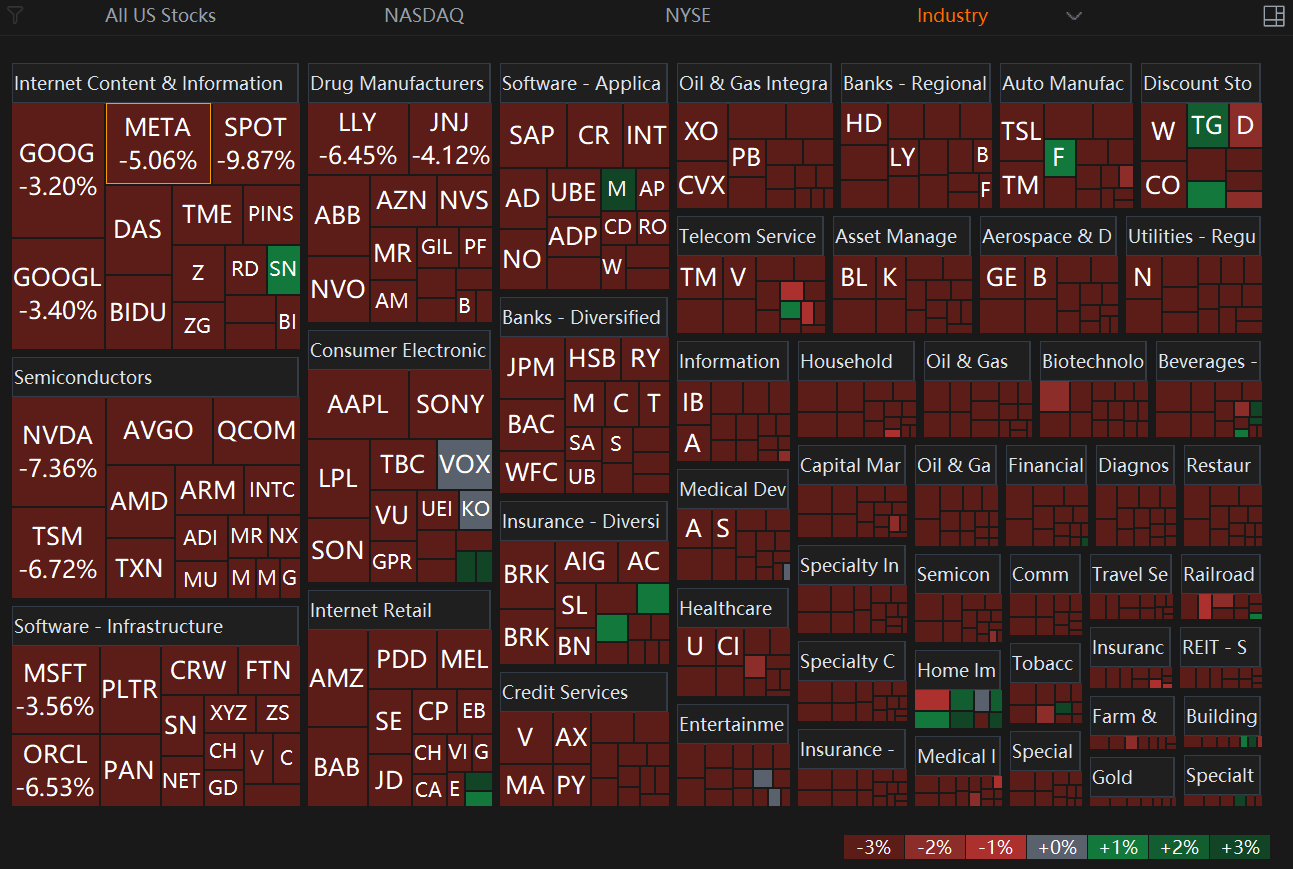Screen dimensions: 1293x869
Task: Open the Aerospace & D sector header
Action: [1048, 237]
